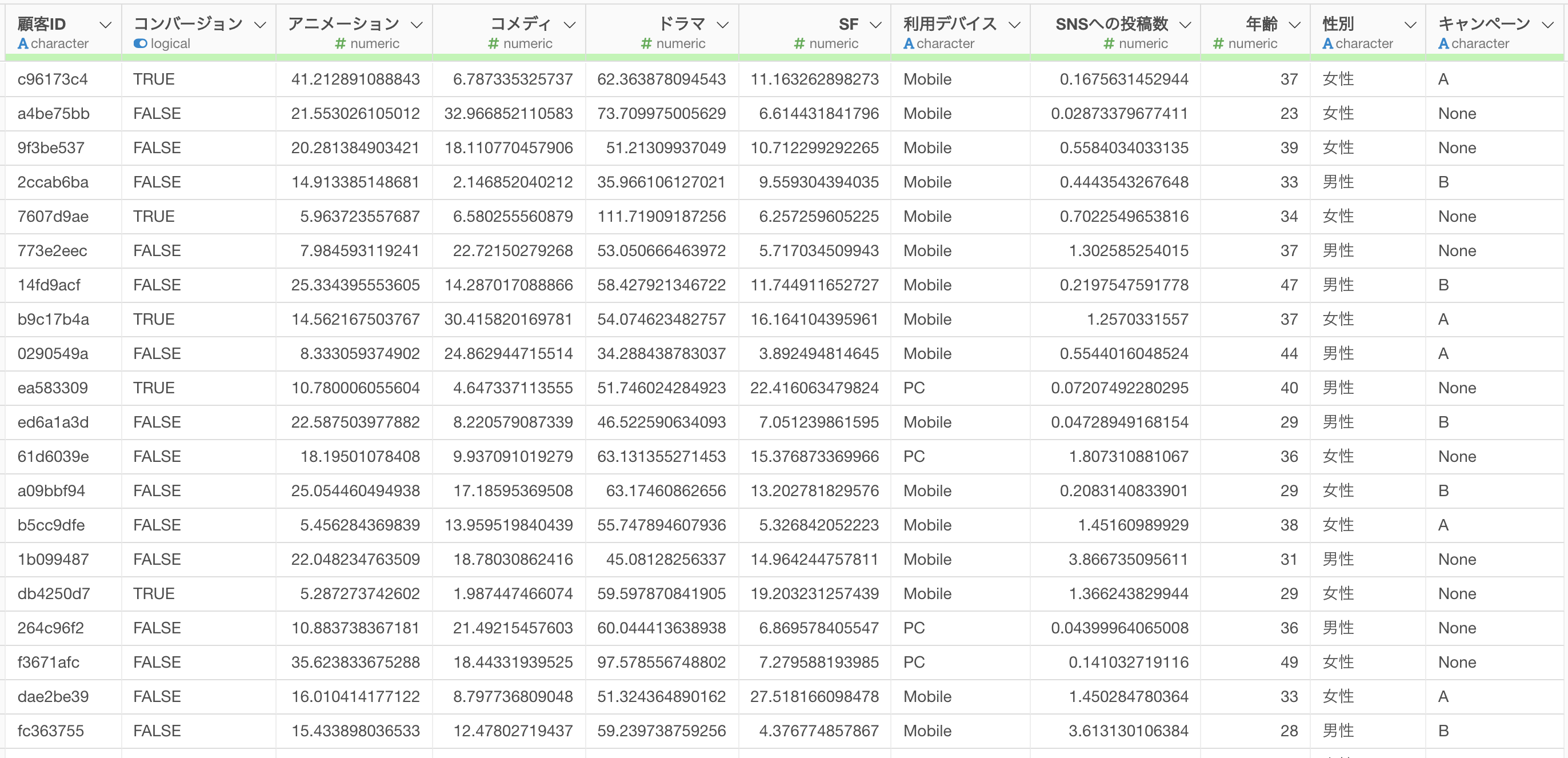Click the PC device cell in row 61d6039e
Viewport: 1568px width, 758px height.
[914, 457]
